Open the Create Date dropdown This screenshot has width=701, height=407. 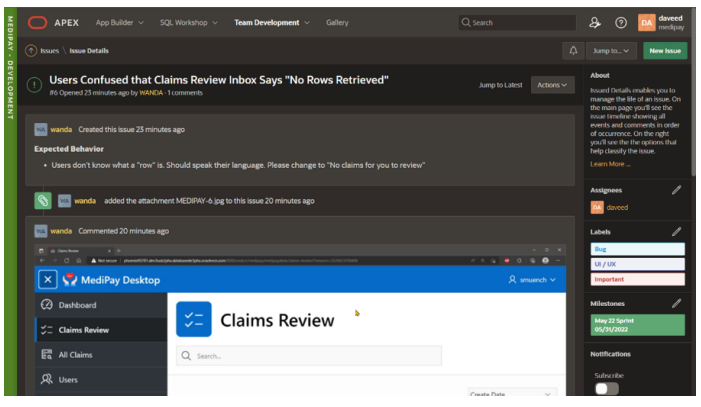click(x=512, y=393)
